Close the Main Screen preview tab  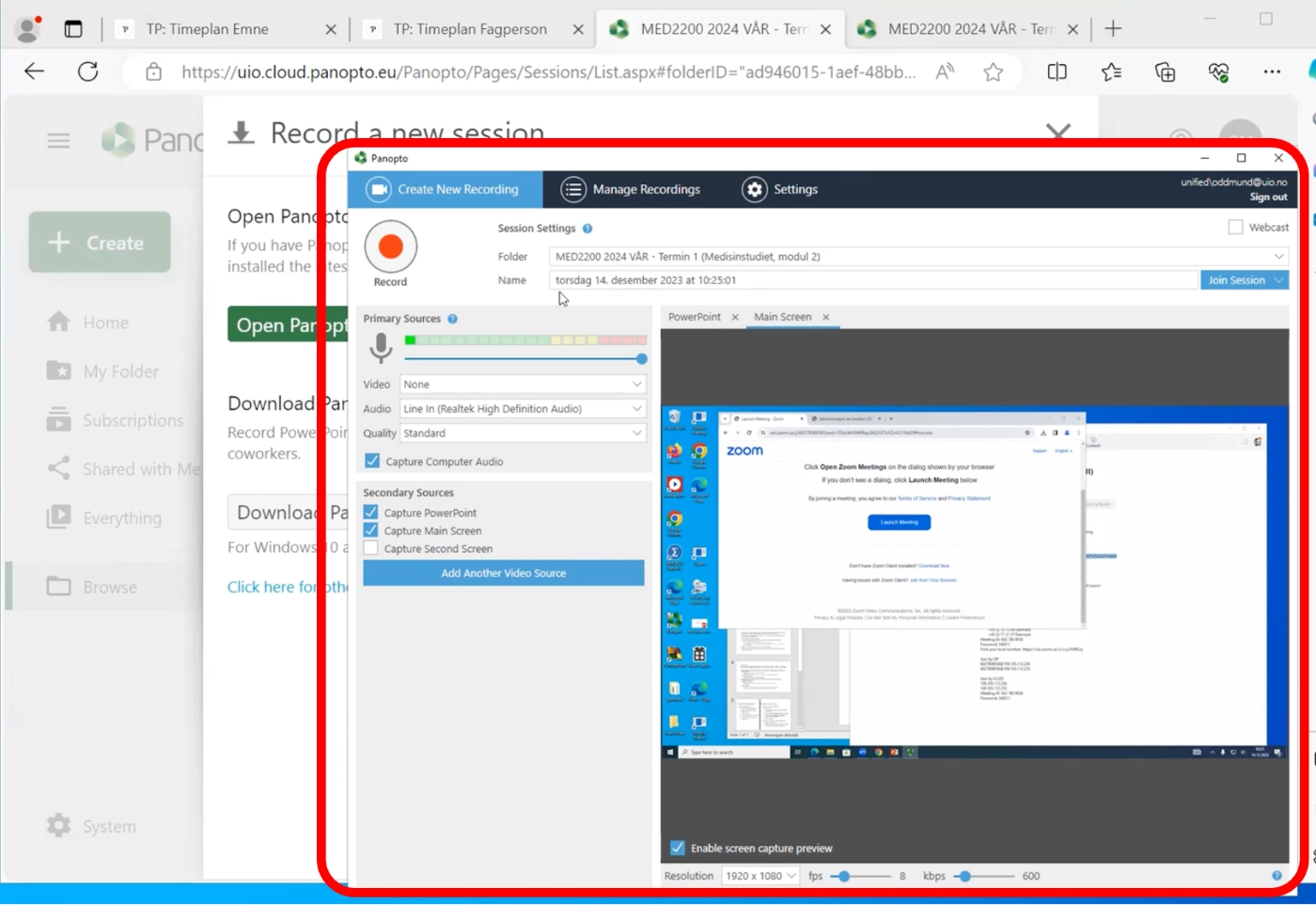pos(826,318)
